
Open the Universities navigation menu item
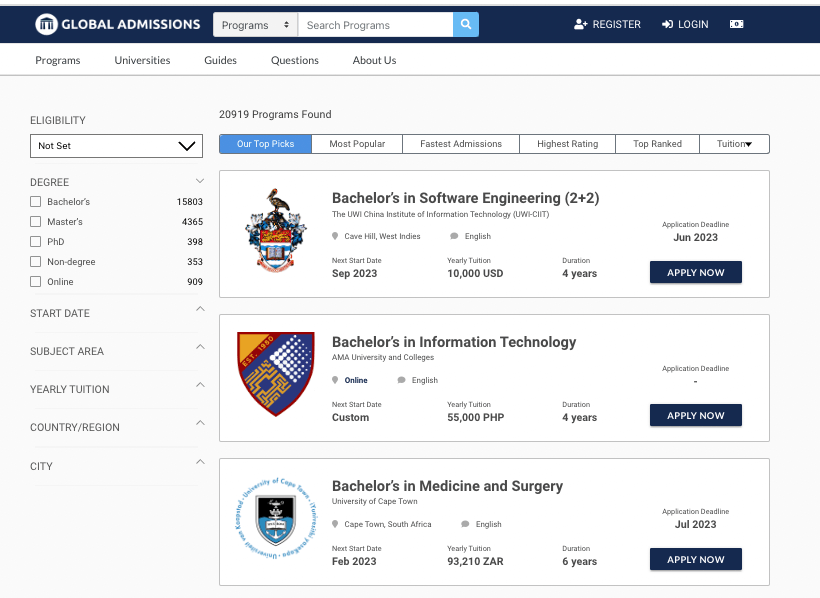tap(142, 60)
